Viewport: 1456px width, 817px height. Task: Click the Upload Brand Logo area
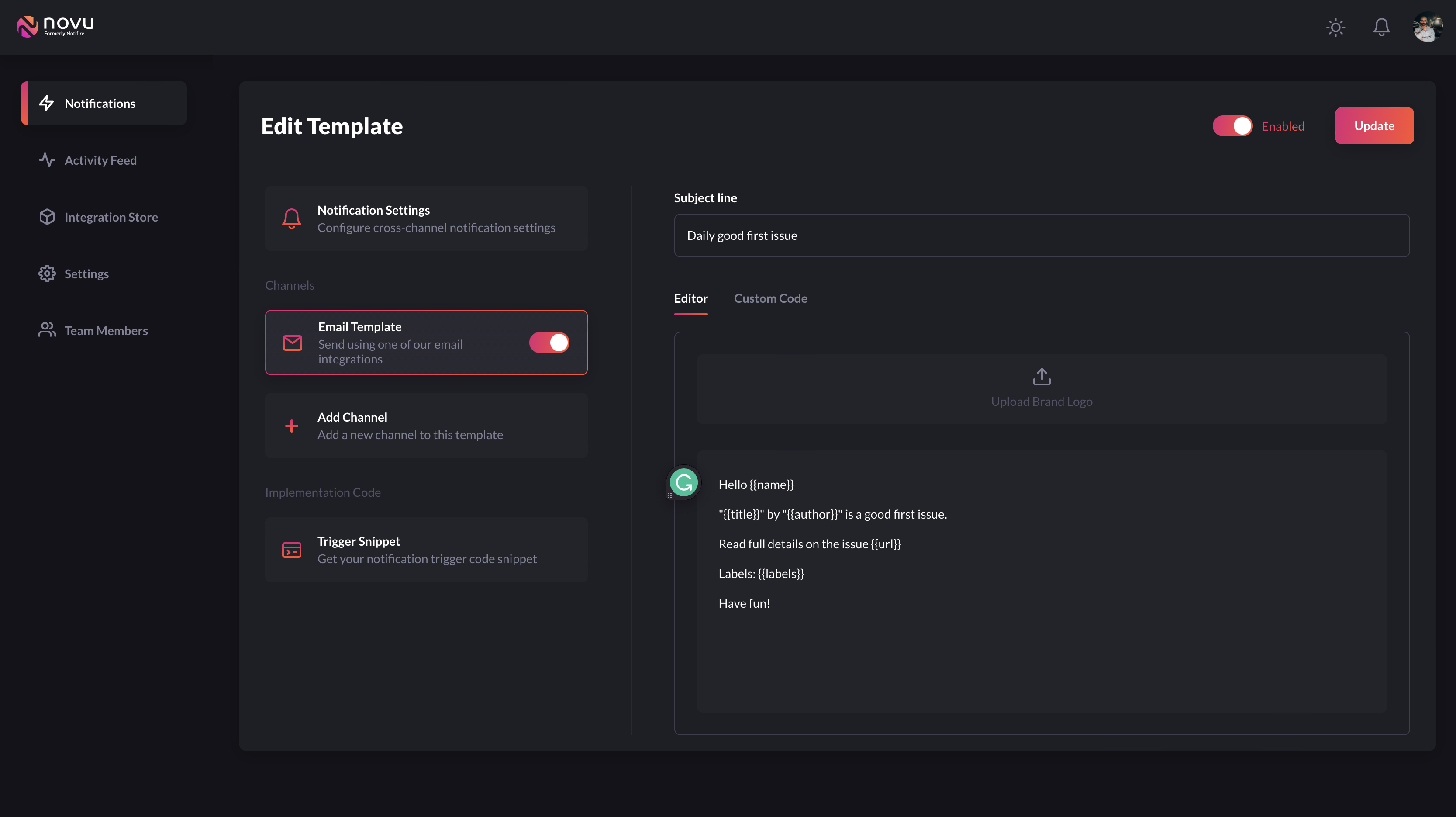(x=1041, y=387)
